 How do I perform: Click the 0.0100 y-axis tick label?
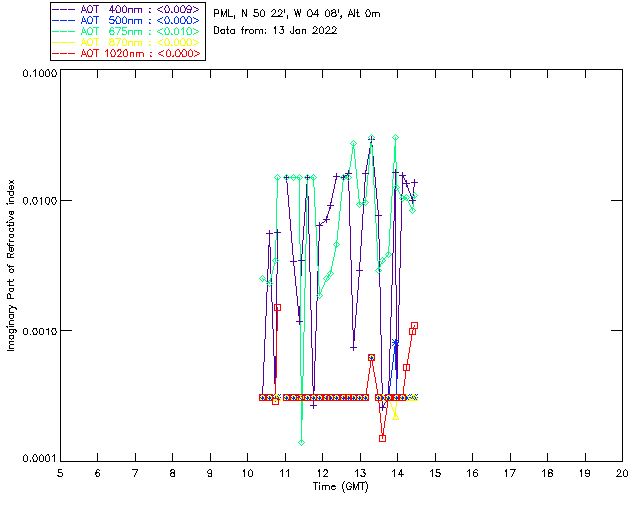tap(39, 201)
